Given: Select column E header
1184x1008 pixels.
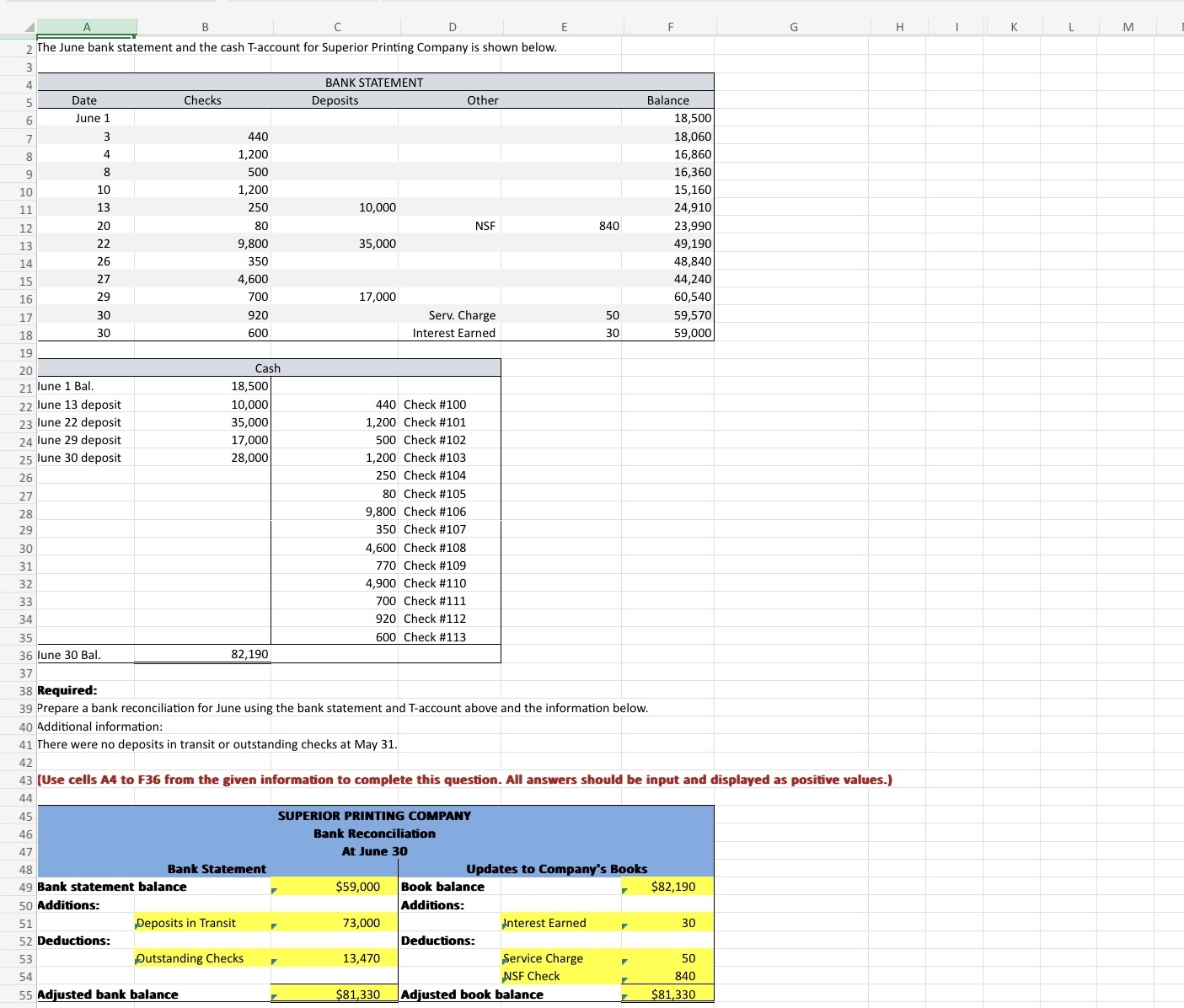Looking at the screenshot, I should pyautogui.click(x=563, y=27).
